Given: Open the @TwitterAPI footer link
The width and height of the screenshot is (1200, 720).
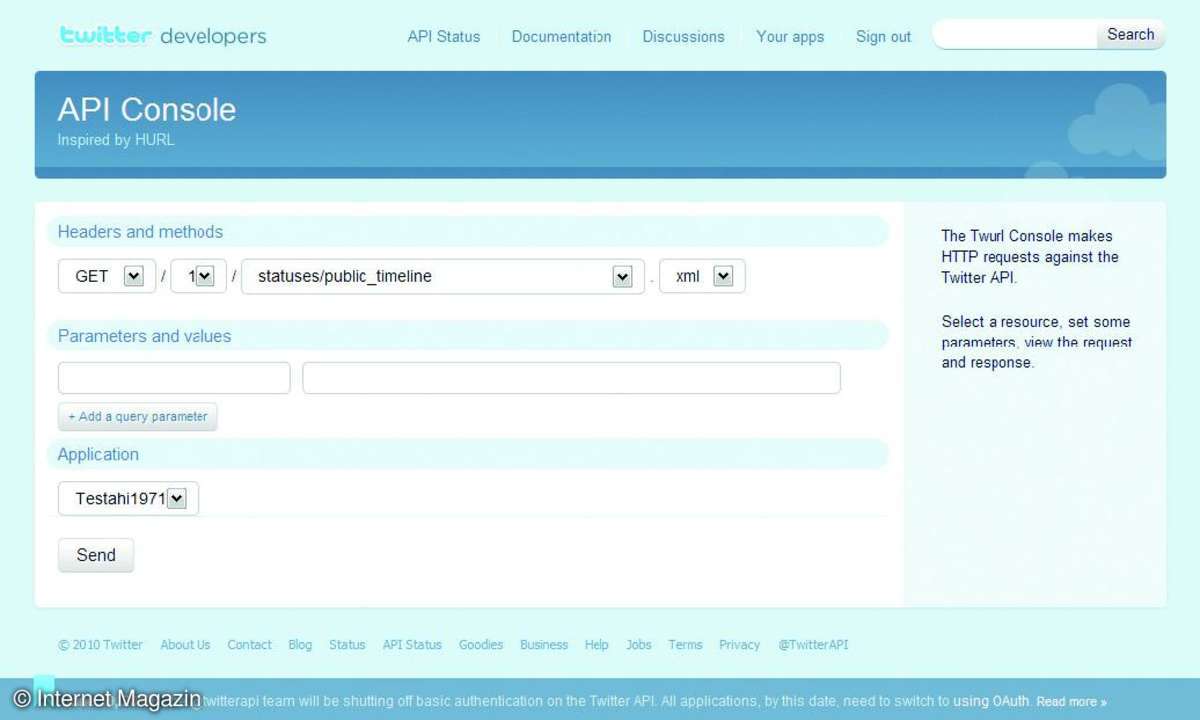Looking at the screenshot, I should tap(813, 645).
